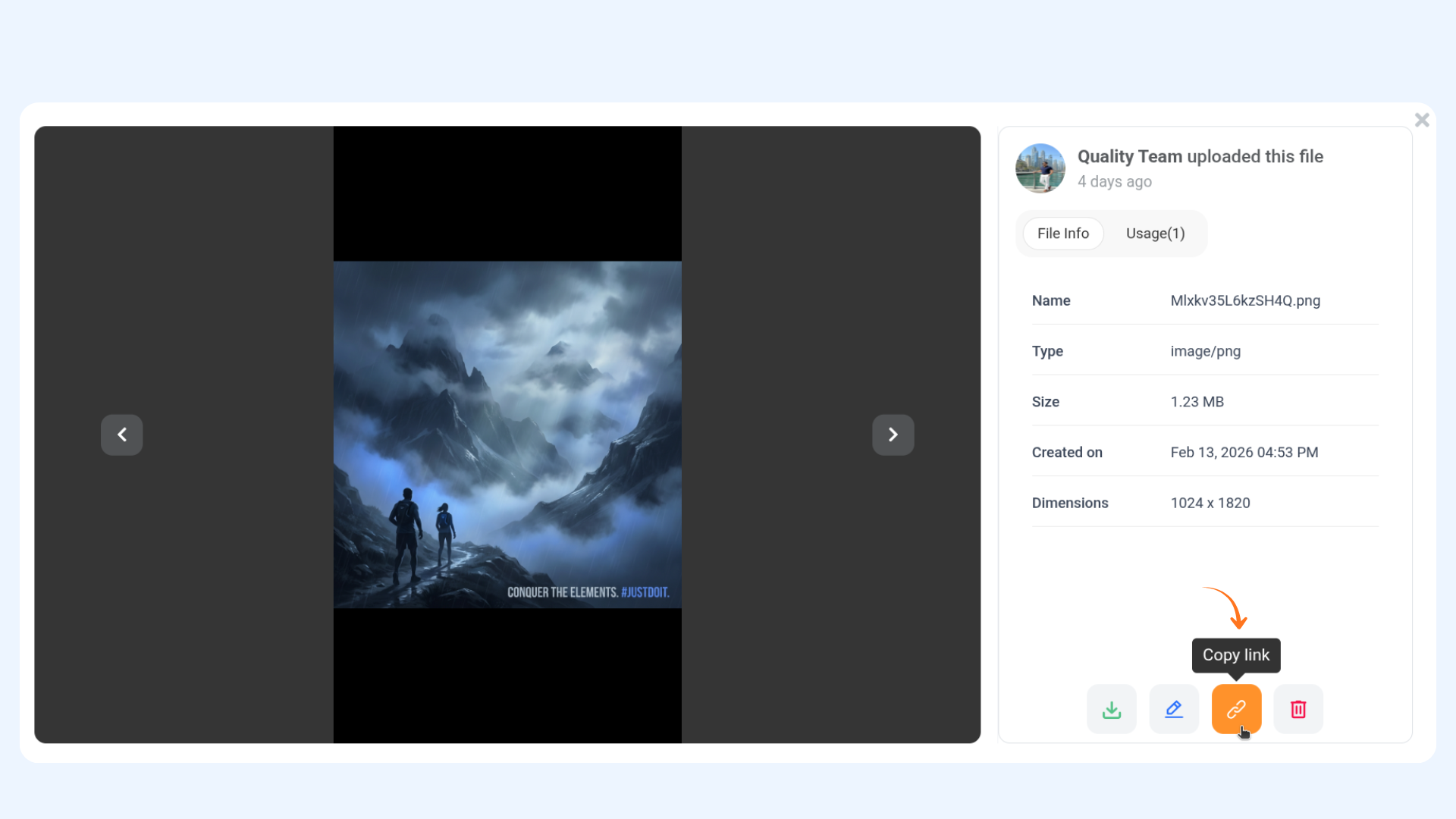Image resolution: width=1456 pixels, height=819 pixels.
Task: Go to previous image with left arrow
Action: click(x=122, y=435)
